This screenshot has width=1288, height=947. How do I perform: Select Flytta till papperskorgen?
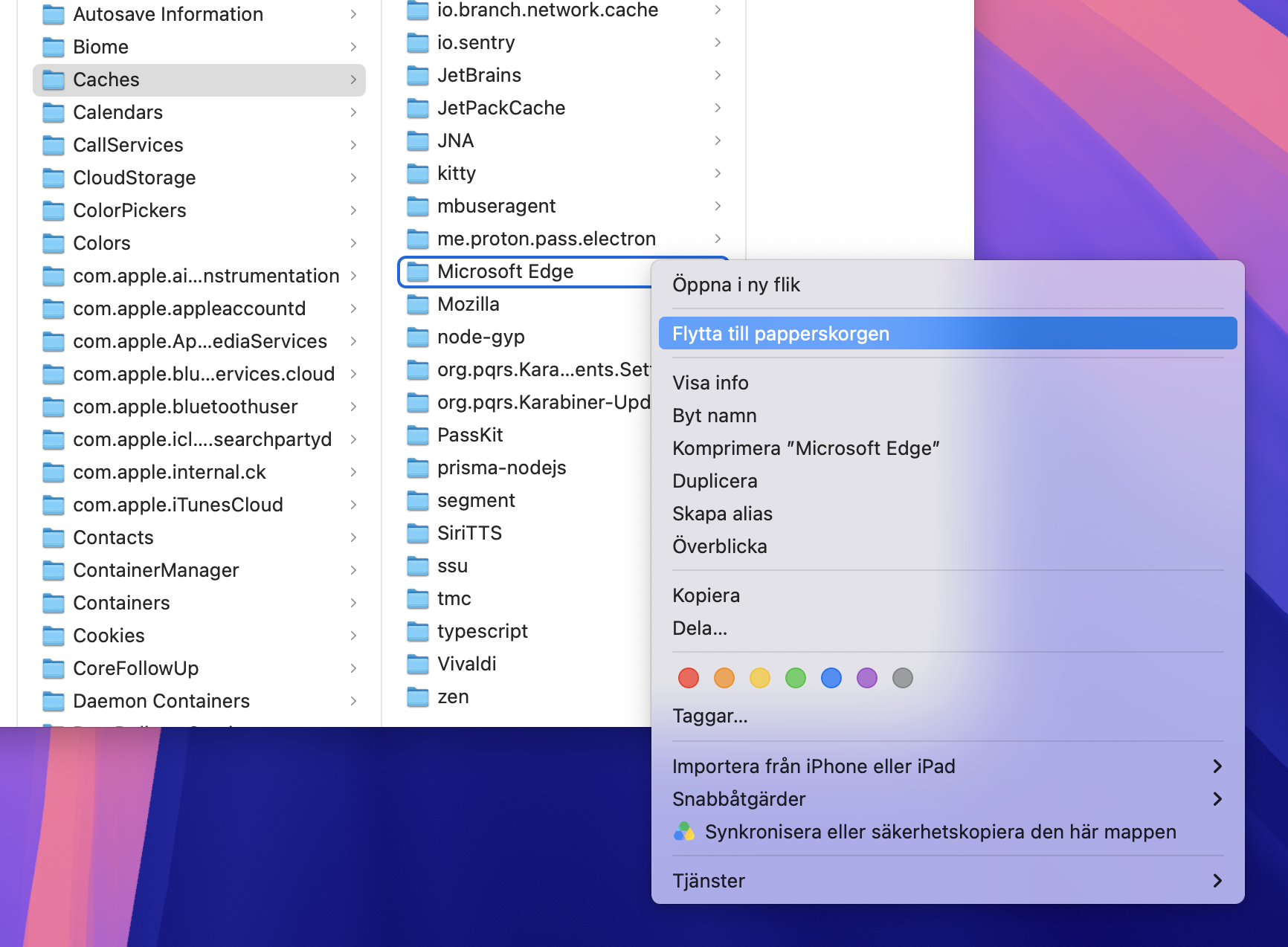pos(948,334)
